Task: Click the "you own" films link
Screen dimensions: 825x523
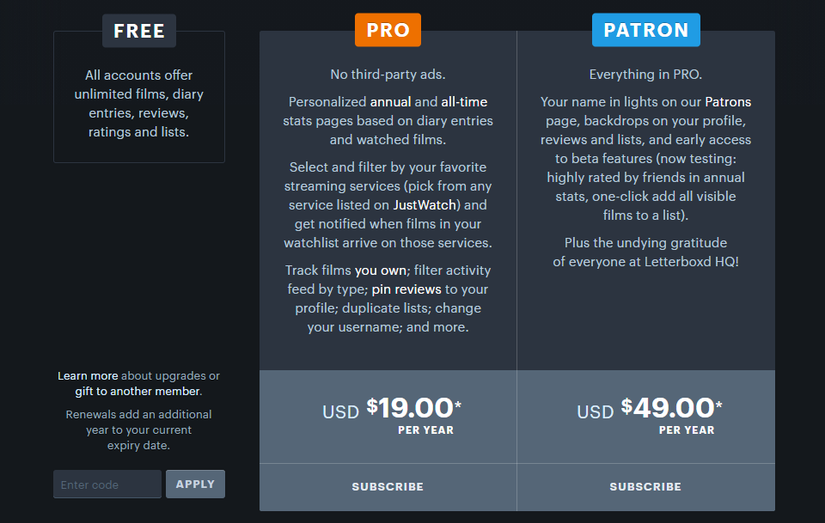Action: tap(378, 270)
